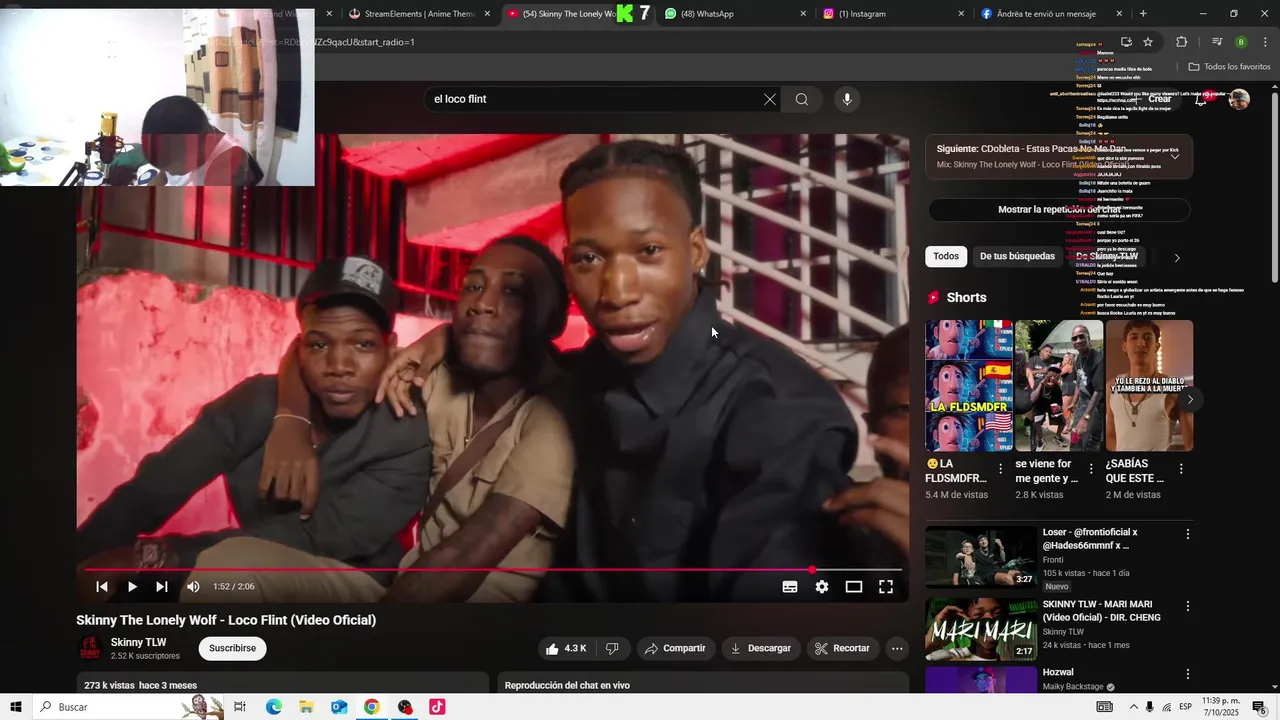Play the paused YouTube video
1280x720 pixels.
[x=132, y=587]
